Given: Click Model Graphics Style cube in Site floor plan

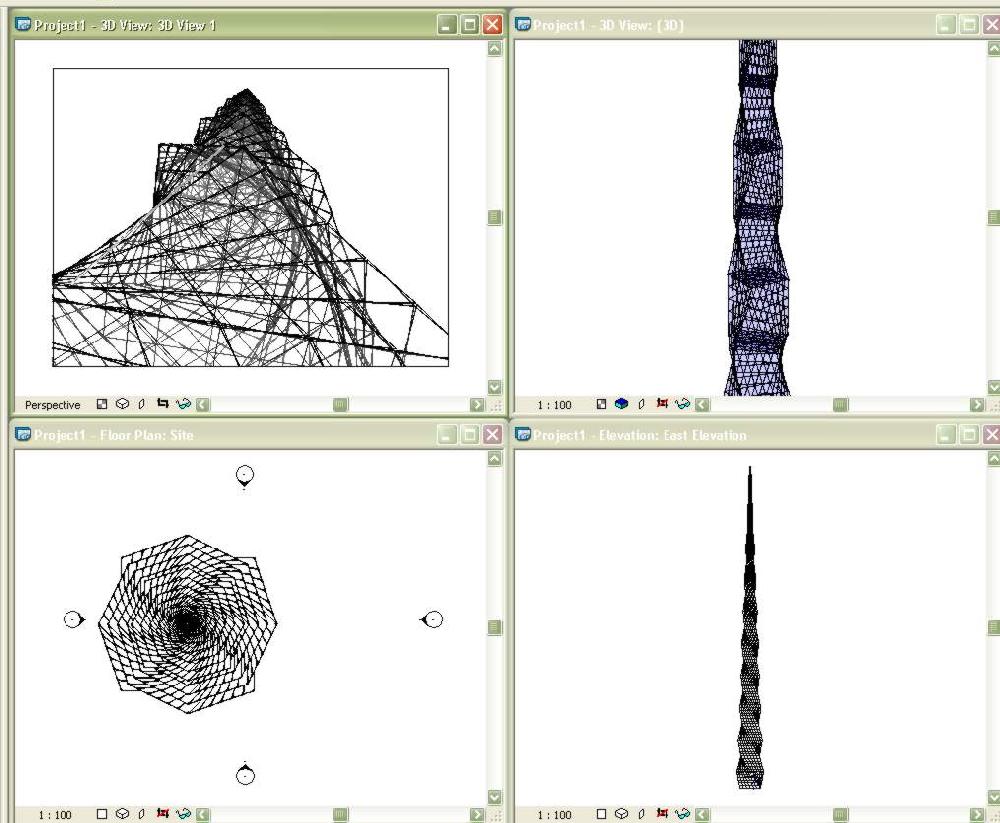Looking at the screenshot, I should tap(122, 813).
